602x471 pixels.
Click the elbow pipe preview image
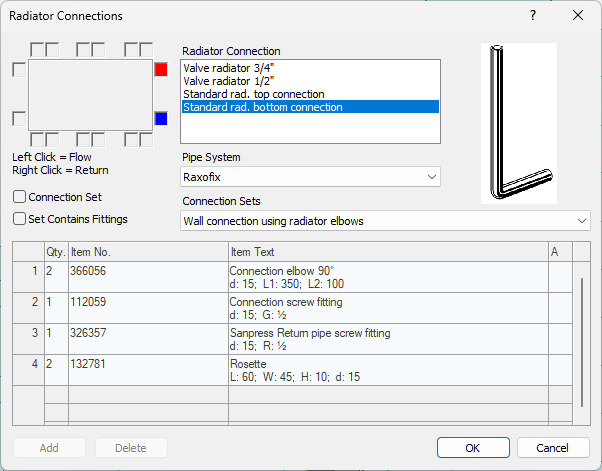pyautogui.click(x=519, y=123)
